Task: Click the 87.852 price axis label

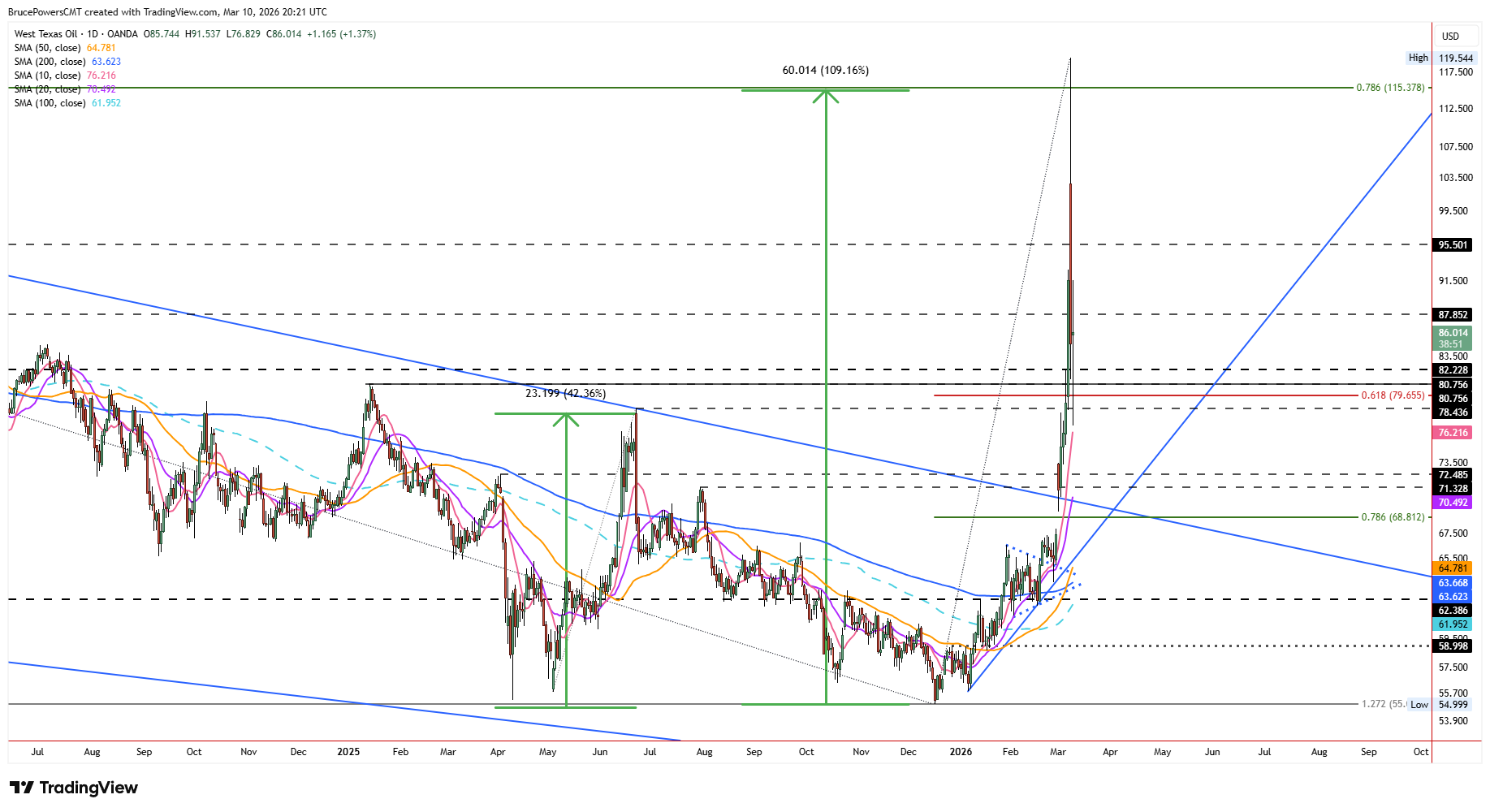Action: click(x=1453, y=315)
